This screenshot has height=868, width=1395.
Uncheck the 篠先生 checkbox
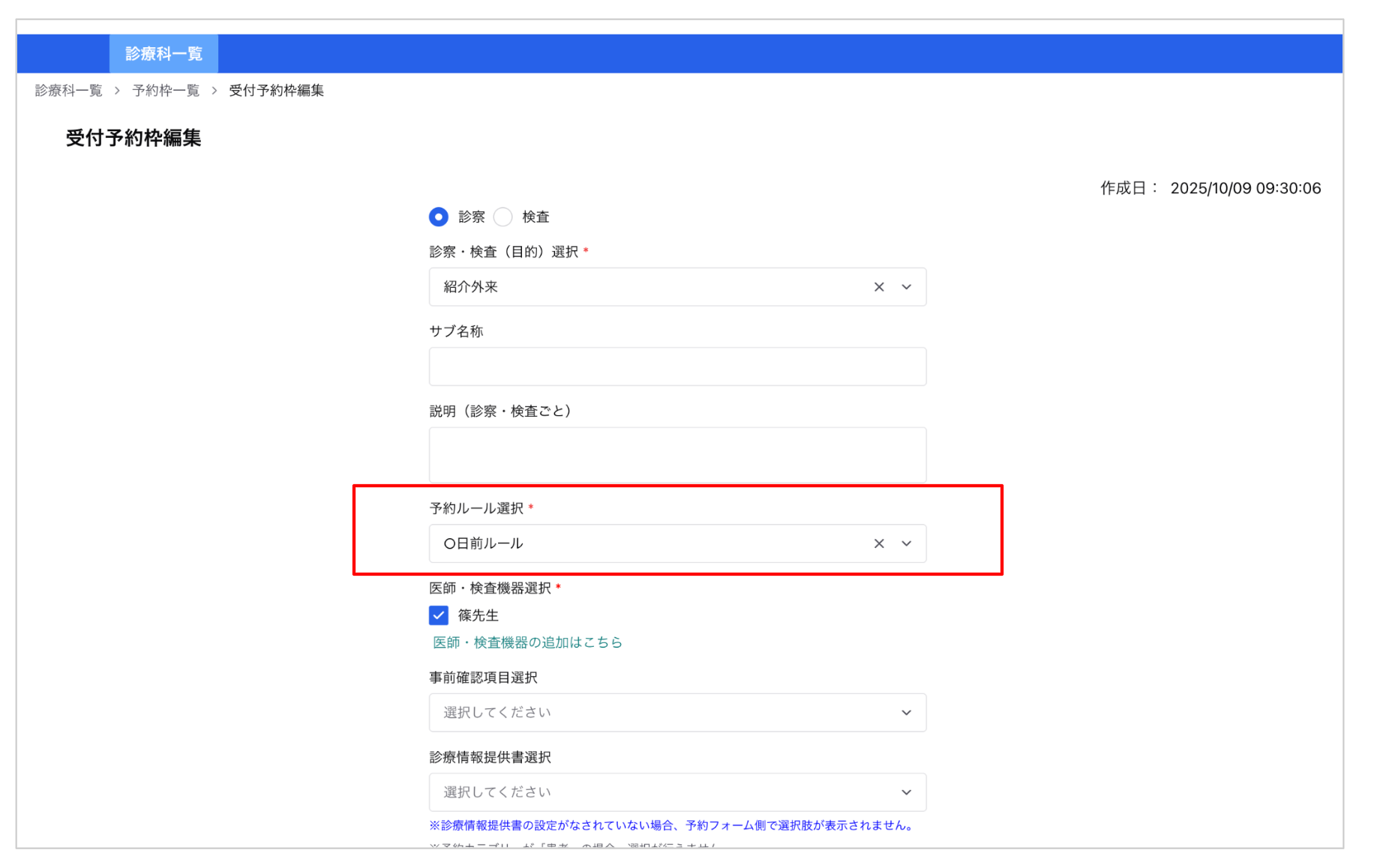[x=439, y=615]
